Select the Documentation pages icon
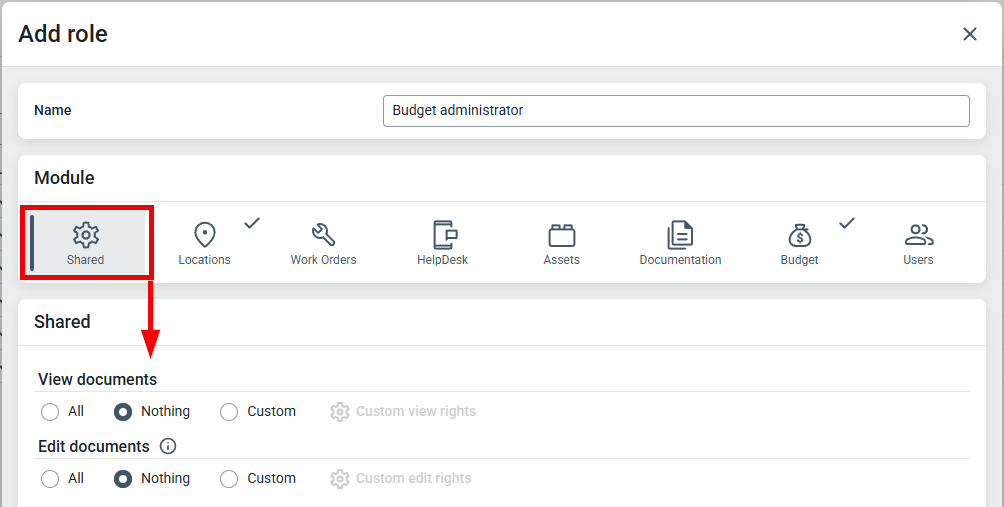Image resolution: width=1004 pixels, height=507 pixels. point(680,235)
